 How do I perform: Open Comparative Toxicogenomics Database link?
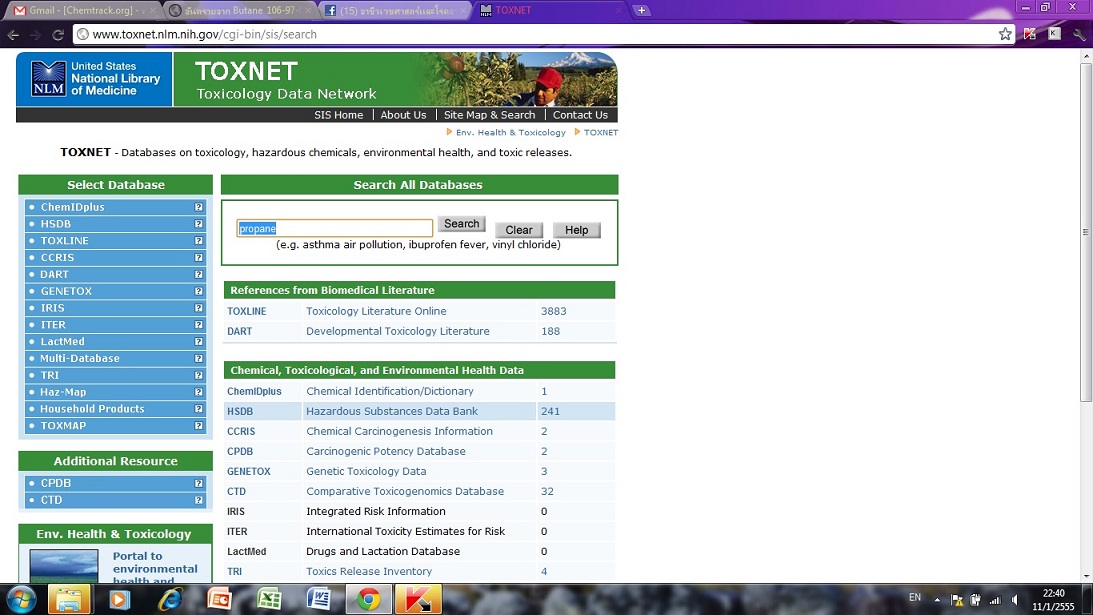(x=405, y=492)
